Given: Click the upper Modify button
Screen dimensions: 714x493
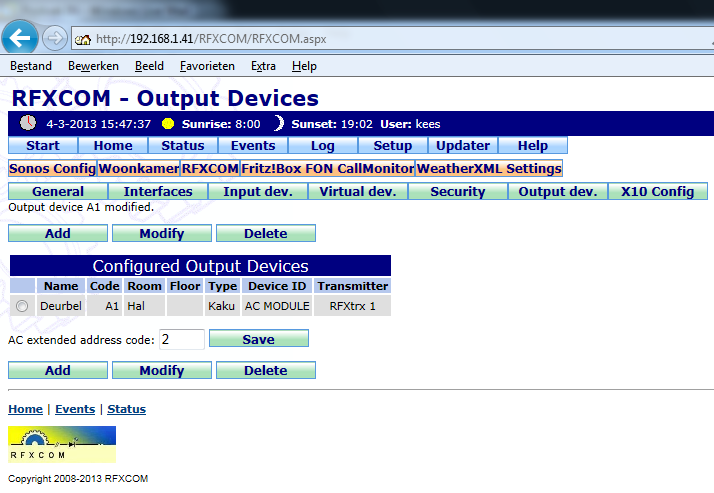Looking at the screenshot, I should [162, 233].
